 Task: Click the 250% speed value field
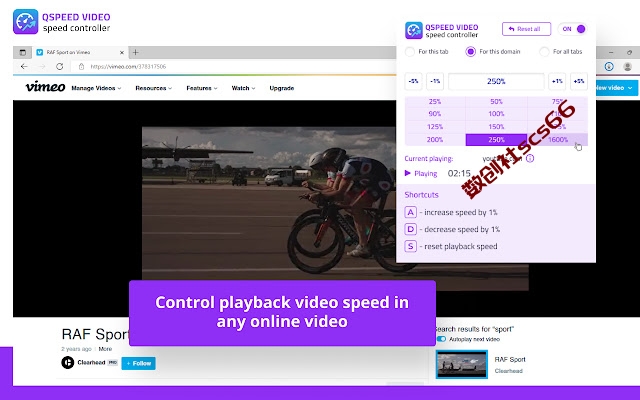pos(496,81)
